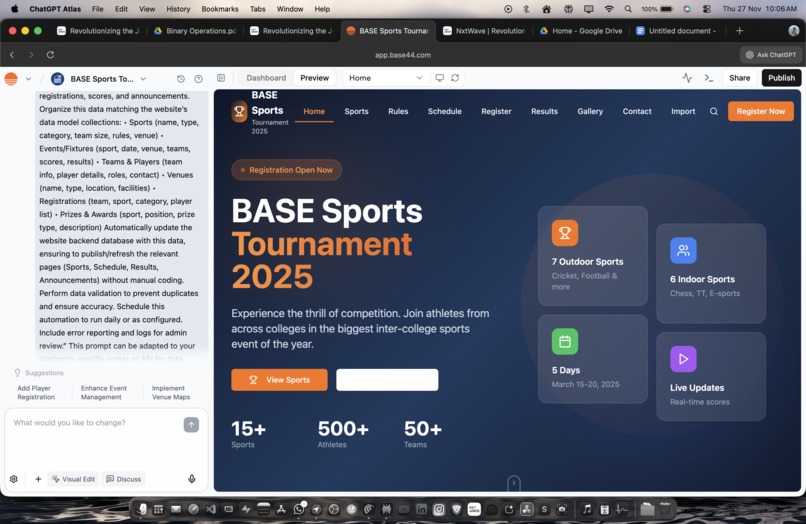Click the send arrow button in chat
Image resolution: width=806 pixels, height=524 pixels.
click(191, 424)
